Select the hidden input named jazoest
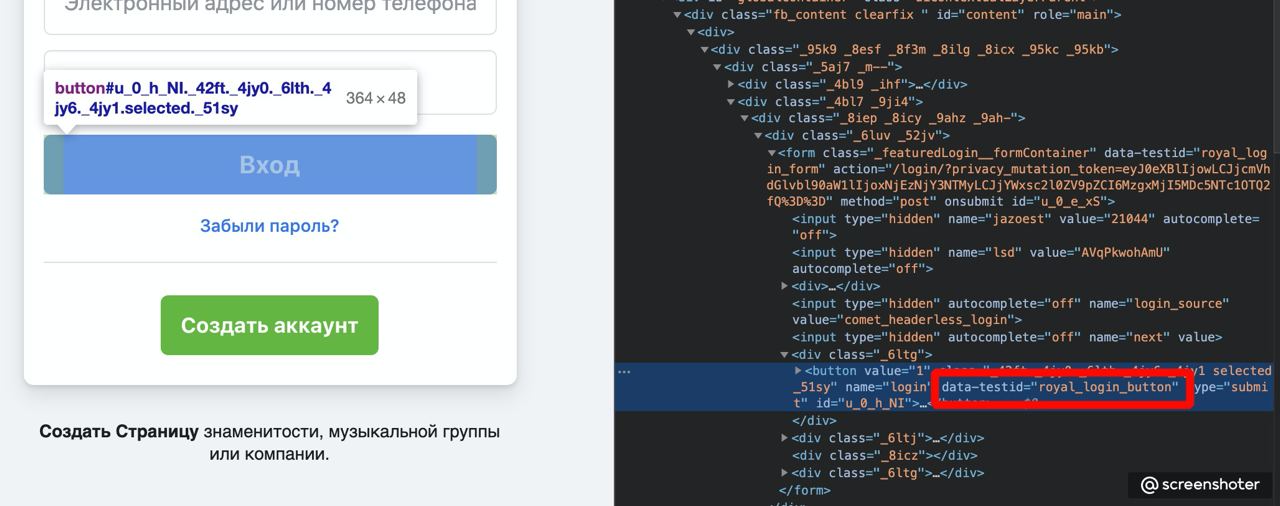Screen dimensions: 1280x506 click(1028, 226)
